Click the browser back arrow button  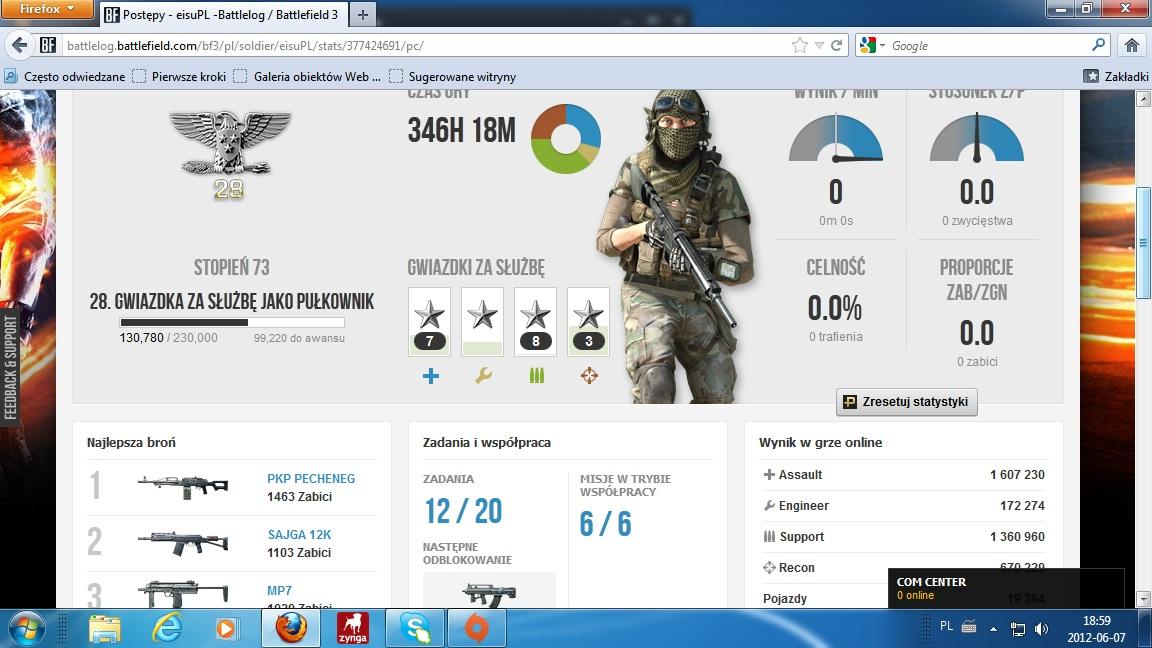pyautogui.click(x=20, y=46)
